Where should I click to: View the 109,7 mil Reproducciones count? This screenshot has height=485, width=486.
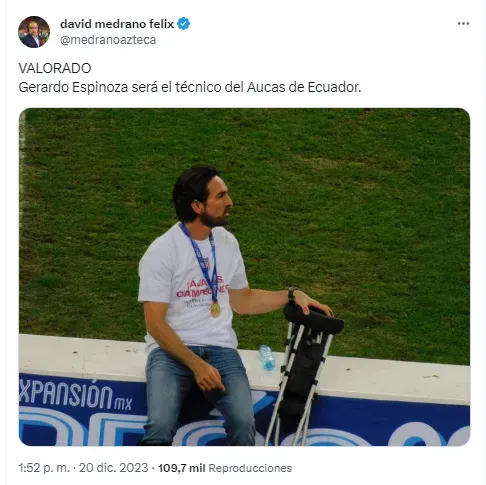pos(225,468)
